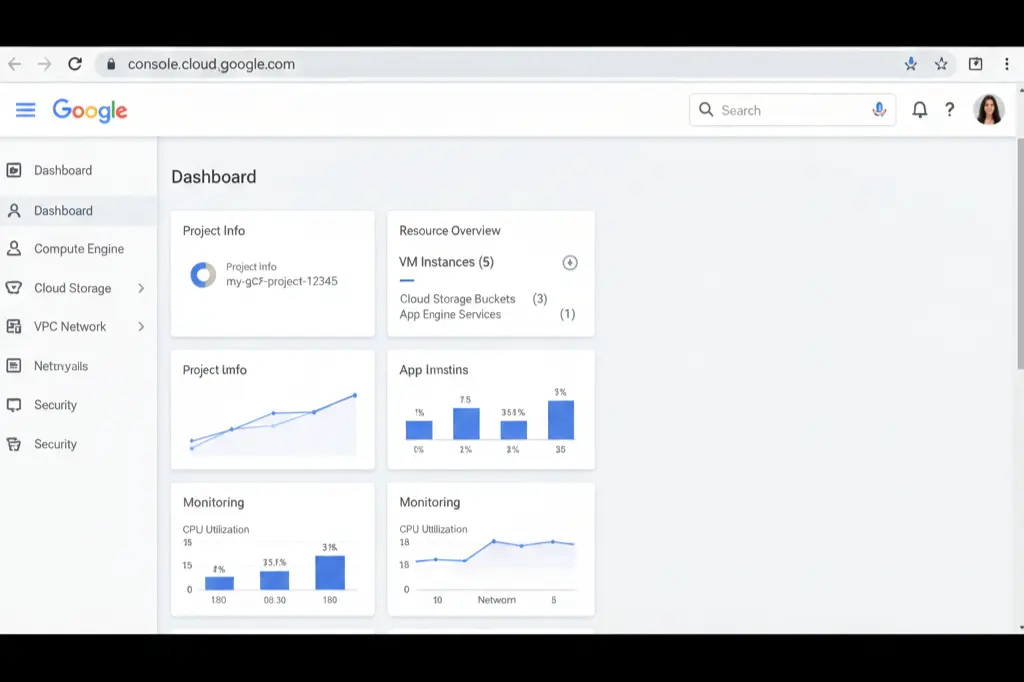Click the site security lock icon
The height and width of the screenshot is (682, 1024).
(x=109, y=63)
